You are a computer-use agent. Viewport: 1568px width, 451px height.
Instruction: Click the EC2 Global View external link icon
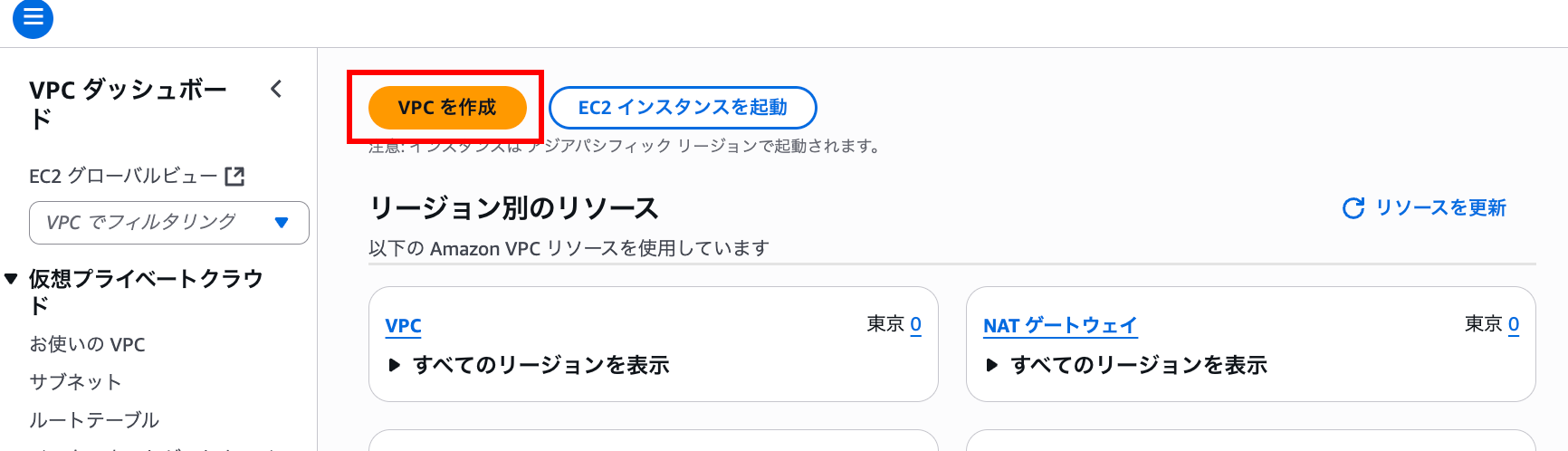234,176
